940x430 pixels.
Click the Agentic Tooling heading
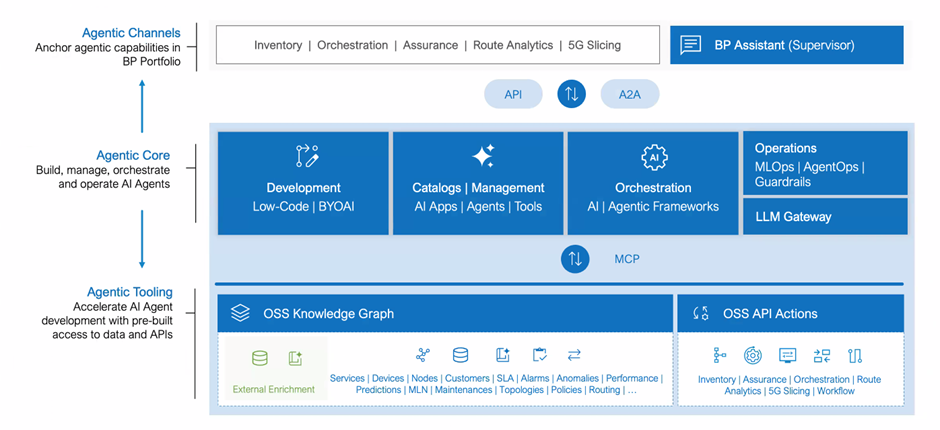point(130,292)
